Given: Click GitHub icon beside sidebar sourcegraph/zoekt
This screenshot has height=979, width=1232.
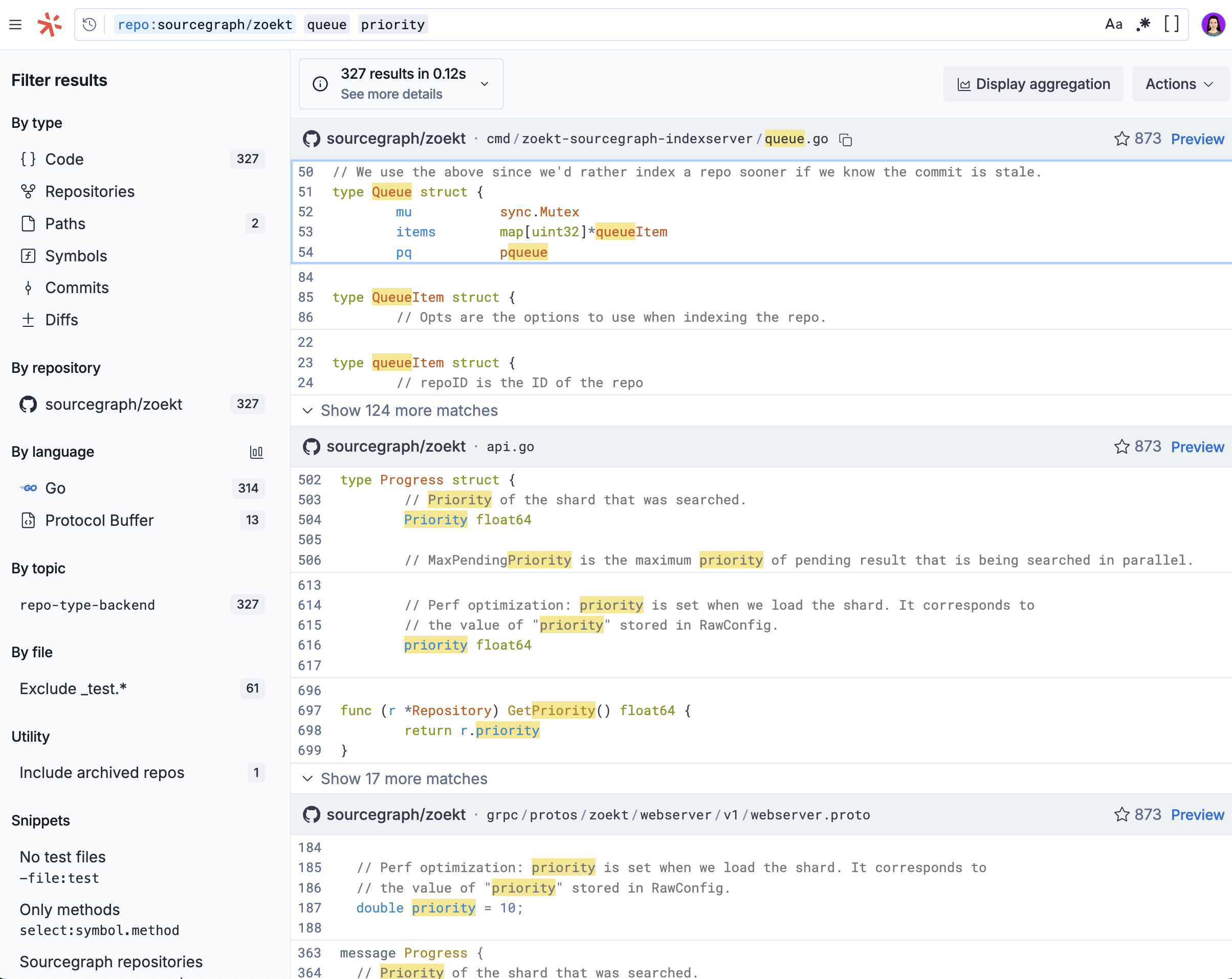Looking at the screenshot, I should click(x=28, y=404).
